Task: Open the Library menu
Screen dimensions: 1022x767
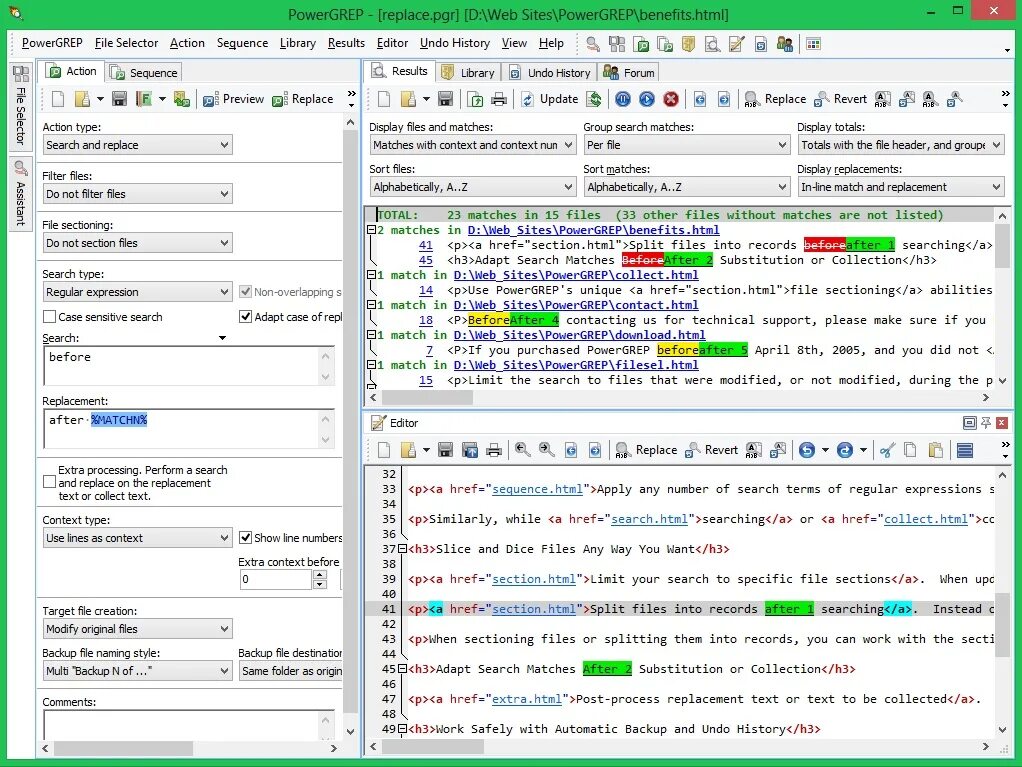Action: pyautogui.click(x=297, y=43)
